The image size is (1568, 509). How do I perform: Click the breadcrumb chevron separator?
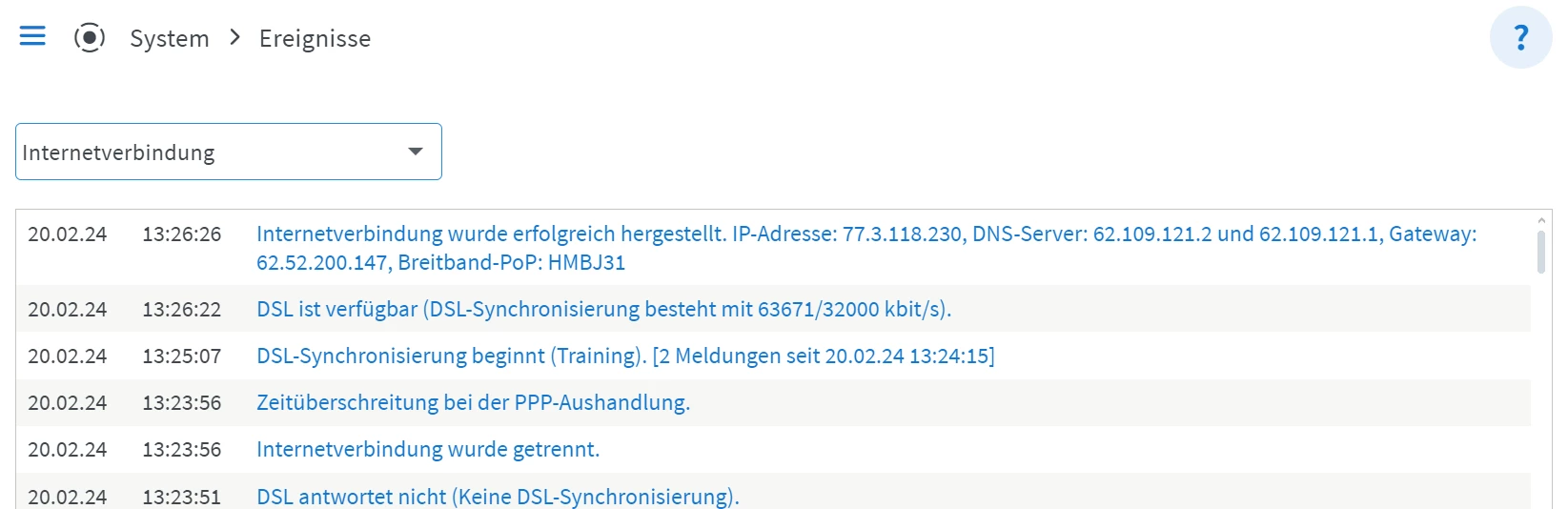(235, 38)
